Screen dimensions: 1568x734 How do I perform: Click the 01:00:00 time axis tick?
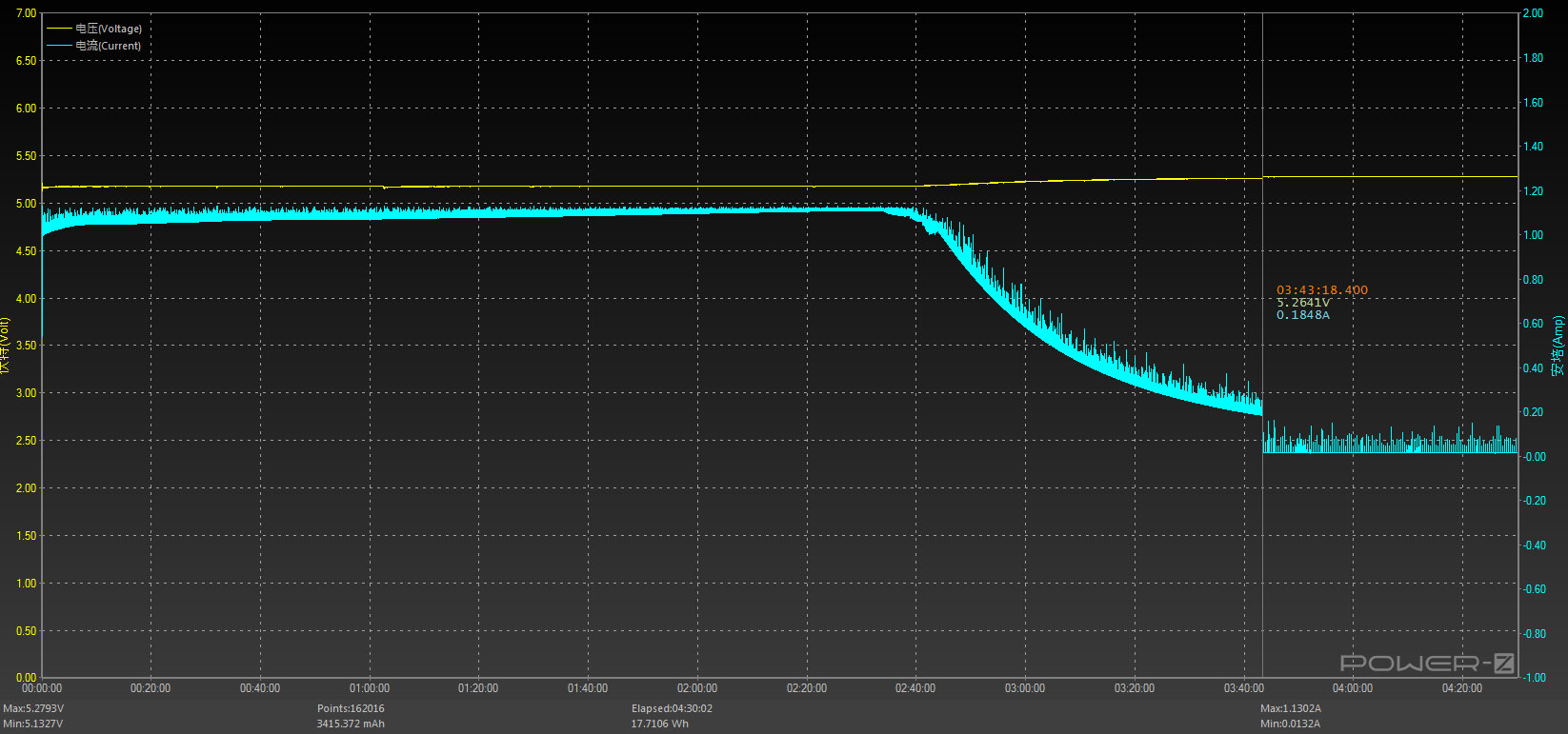point(369,688)
